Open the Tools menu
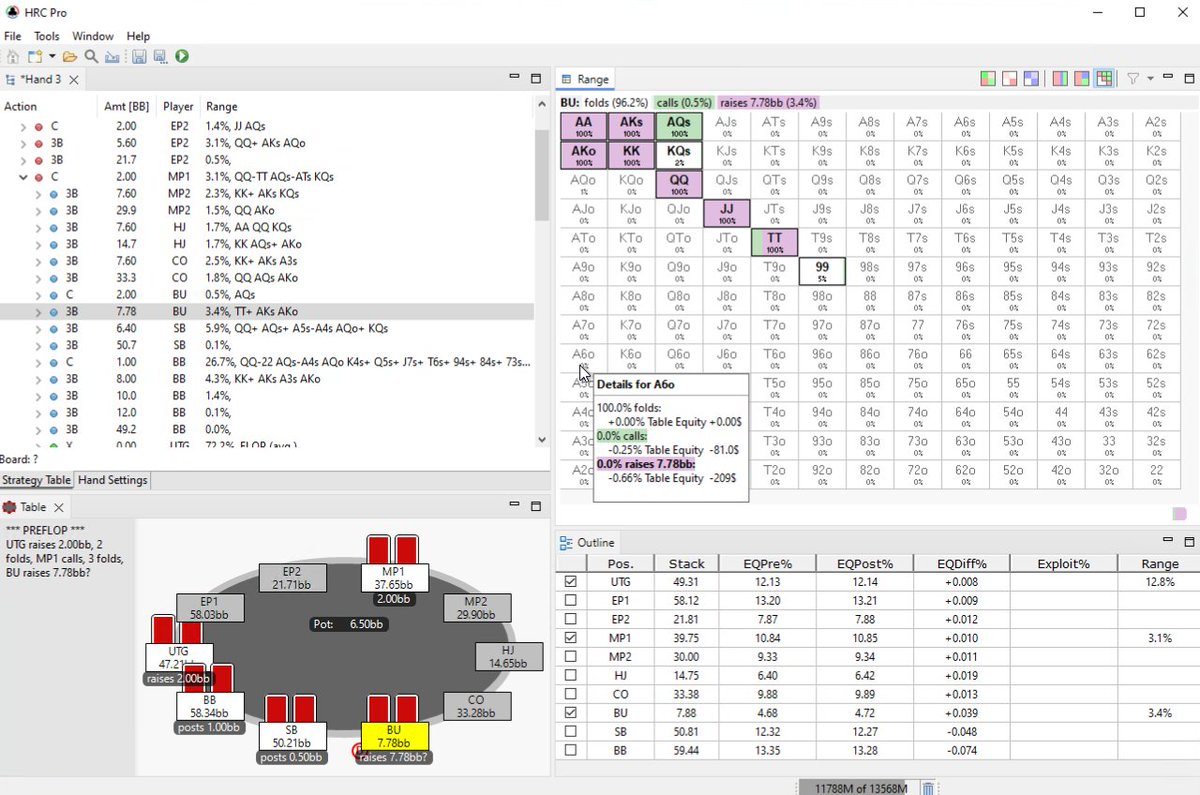 [x=47, y=36]
